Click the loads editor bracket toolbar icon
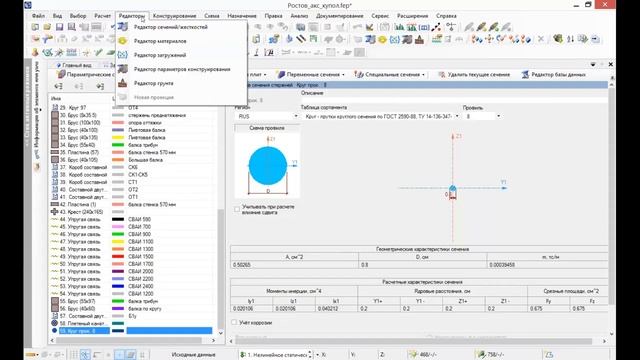Image resolution: width=640 pixels, height=360 pixels. coord(395,40)
